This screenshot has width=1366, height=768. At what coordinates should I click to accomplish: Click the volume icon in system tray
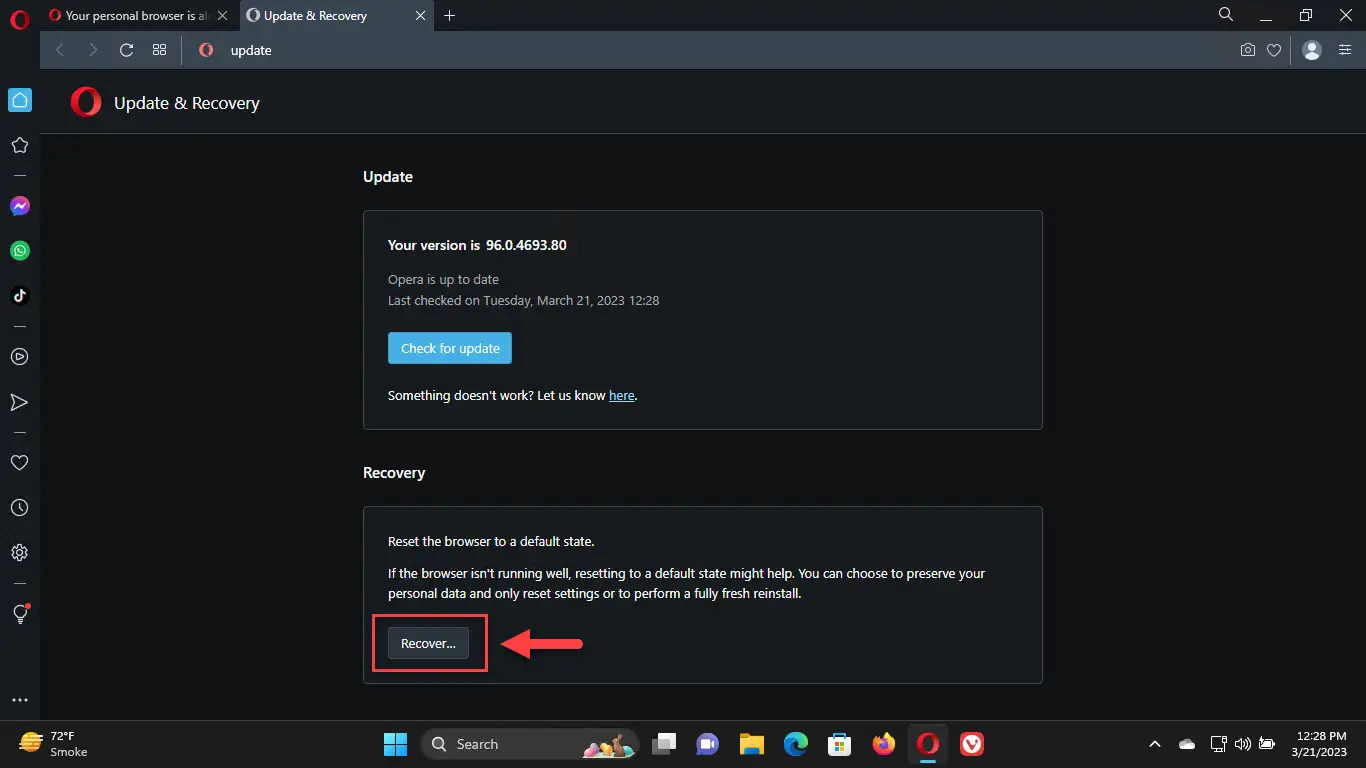click(x=1243, y=744)
